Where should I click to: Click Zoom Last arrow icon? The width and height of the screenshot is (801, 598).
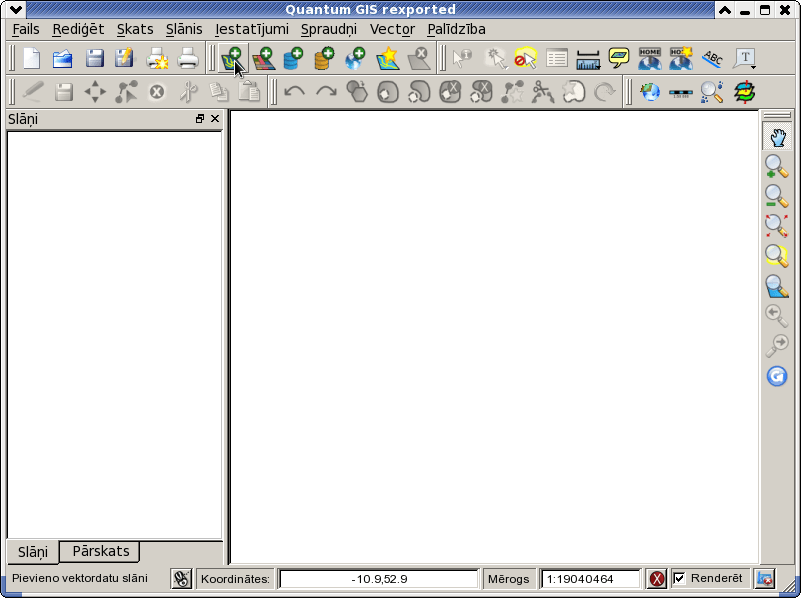coord(776,316)
